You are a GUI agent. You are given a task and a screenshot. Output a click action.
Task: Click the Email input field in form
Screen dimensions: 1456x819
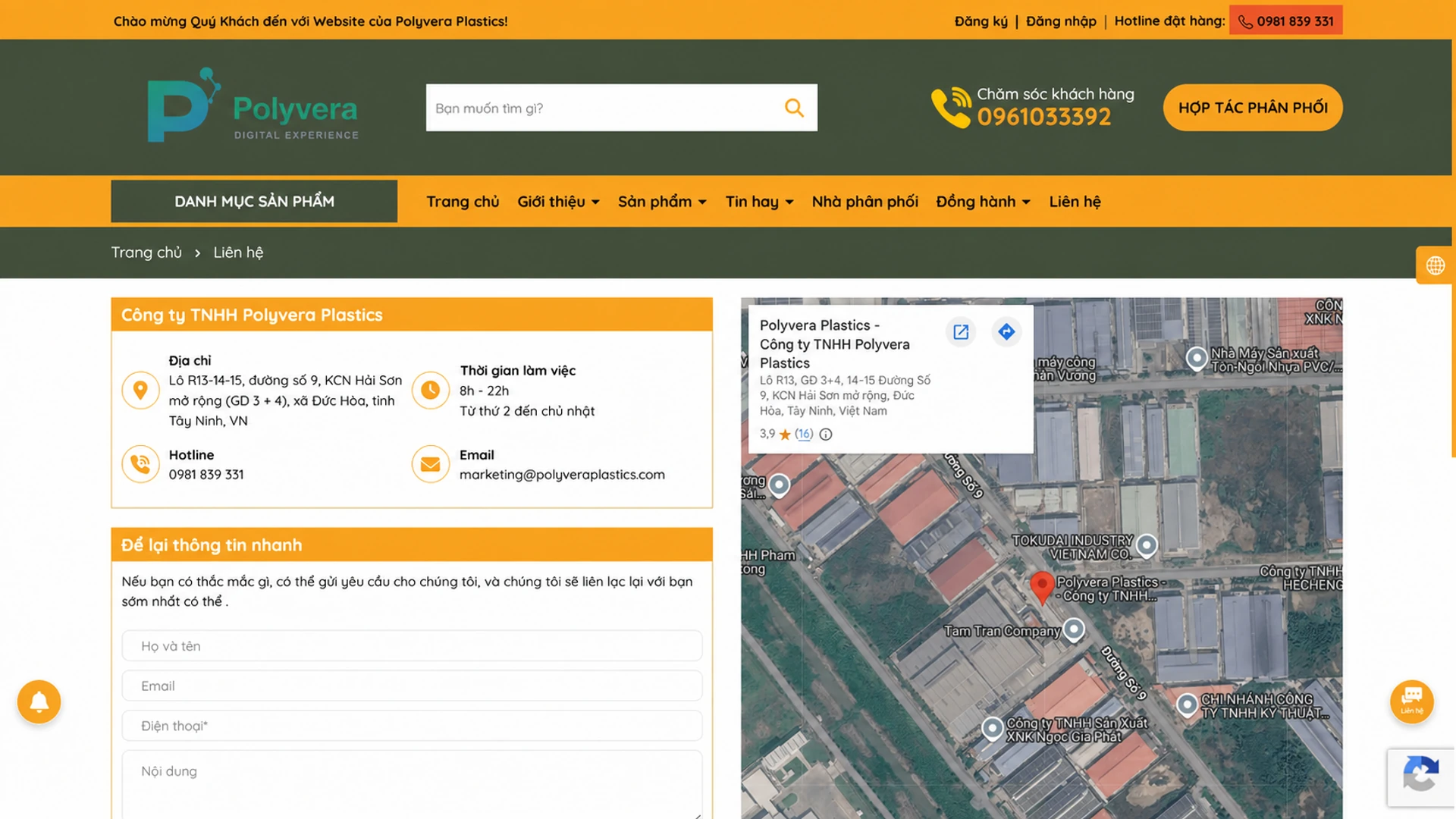click(412, 686)
